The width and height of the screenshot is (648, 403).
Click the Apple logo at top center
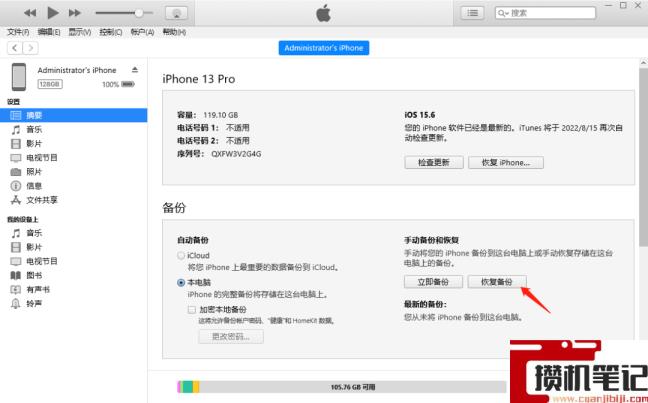point(324,13)
